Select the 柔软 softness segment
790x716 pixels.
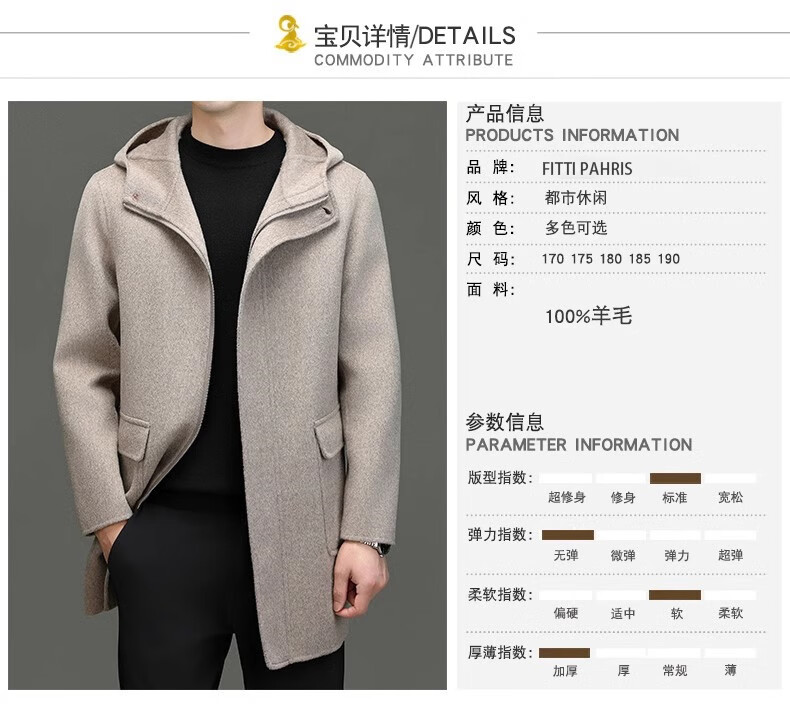coord(731,595)
